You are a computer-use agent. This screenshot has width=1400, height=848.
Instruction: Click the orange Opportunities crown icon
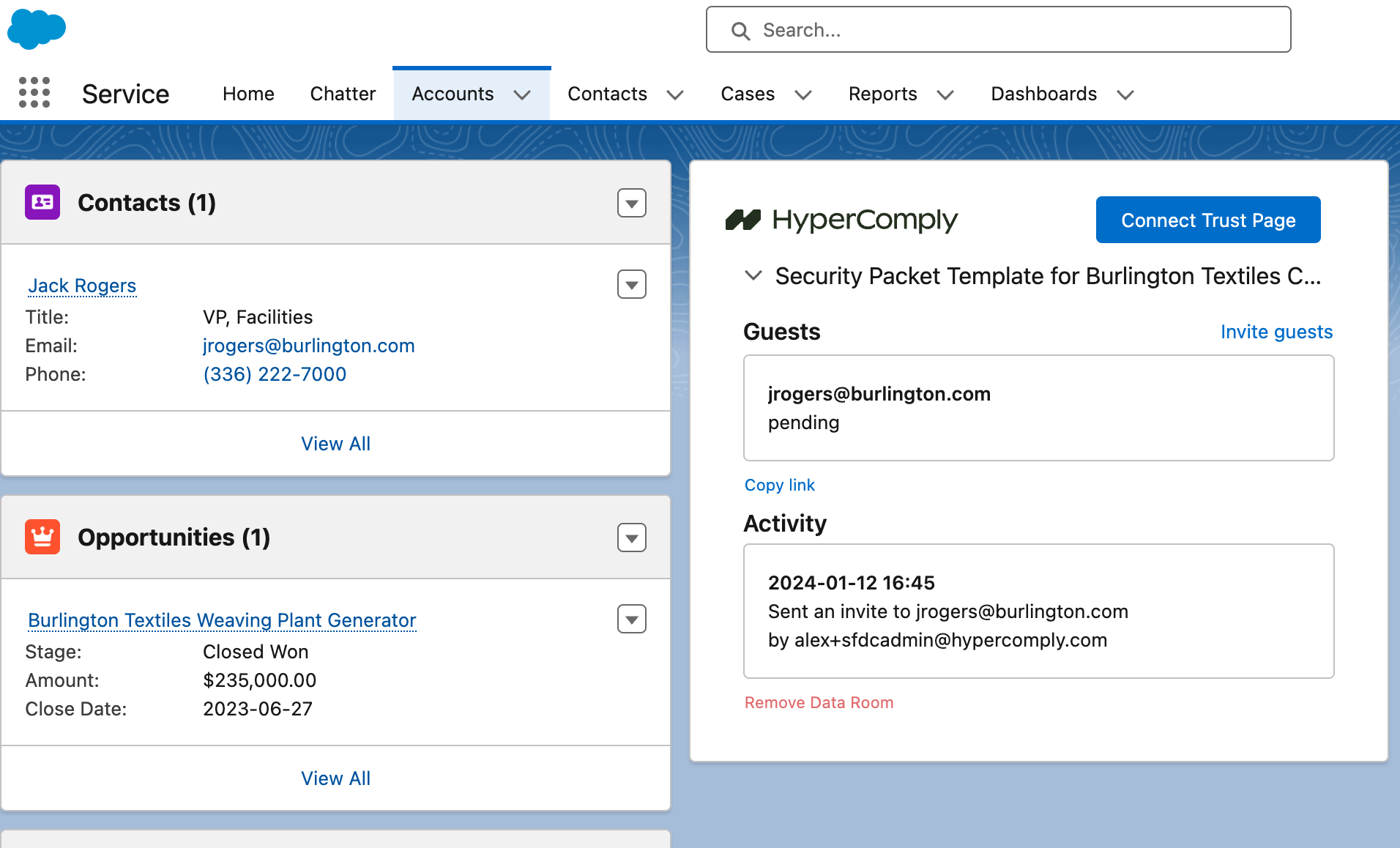(42, 537)
